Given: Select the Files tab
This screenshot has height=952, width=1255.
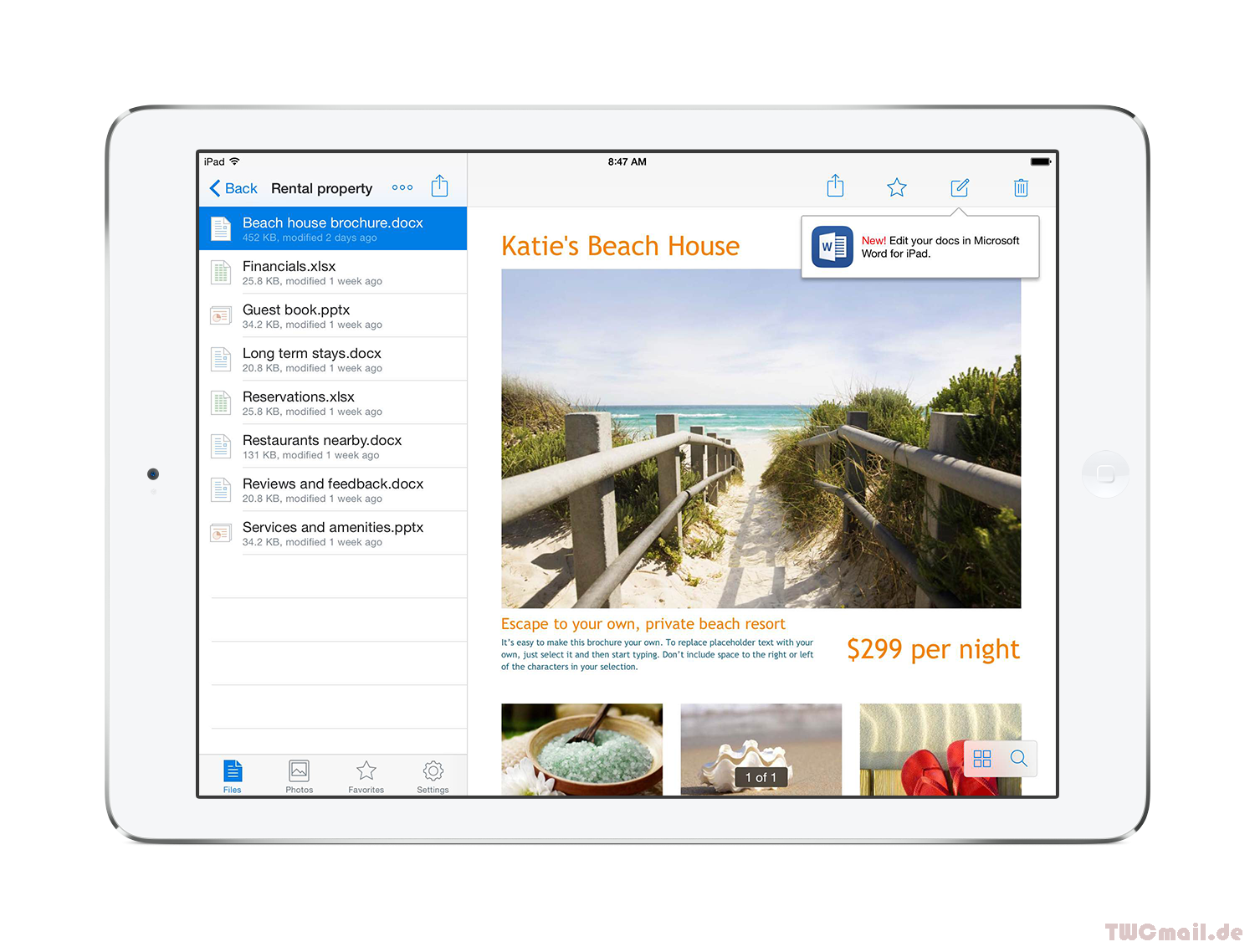Looking at the screenshot, I should [x=233, y=776].
